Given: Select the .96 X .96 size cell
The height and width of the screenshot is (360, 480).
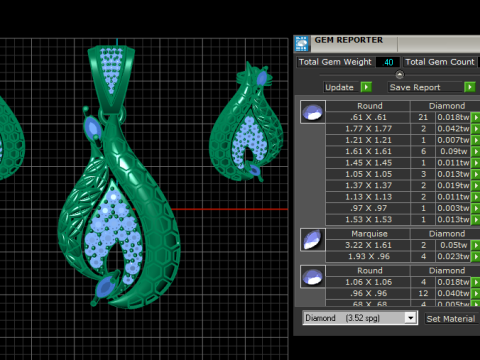Looking at the screenshot, I should click(368, 293).
